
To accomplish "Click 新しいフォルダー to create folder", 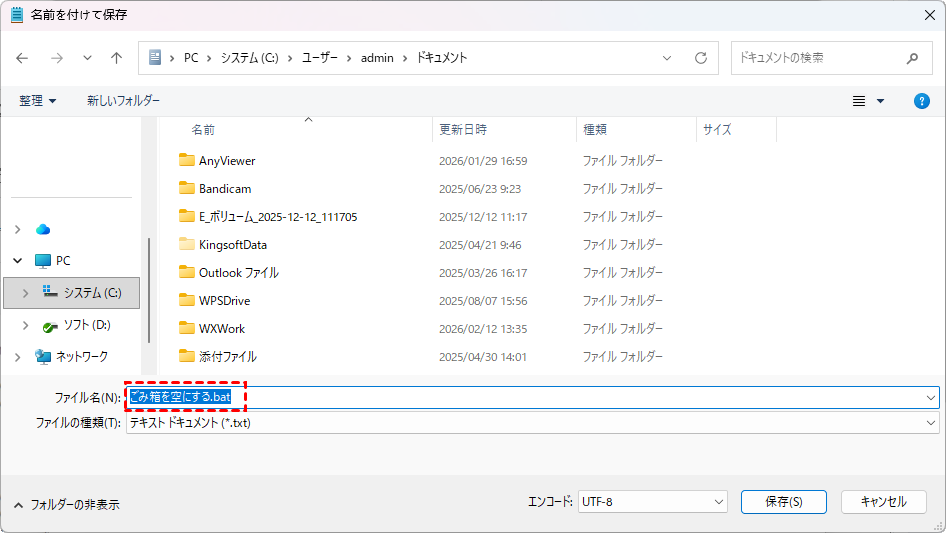I will (x=123, y=101).
